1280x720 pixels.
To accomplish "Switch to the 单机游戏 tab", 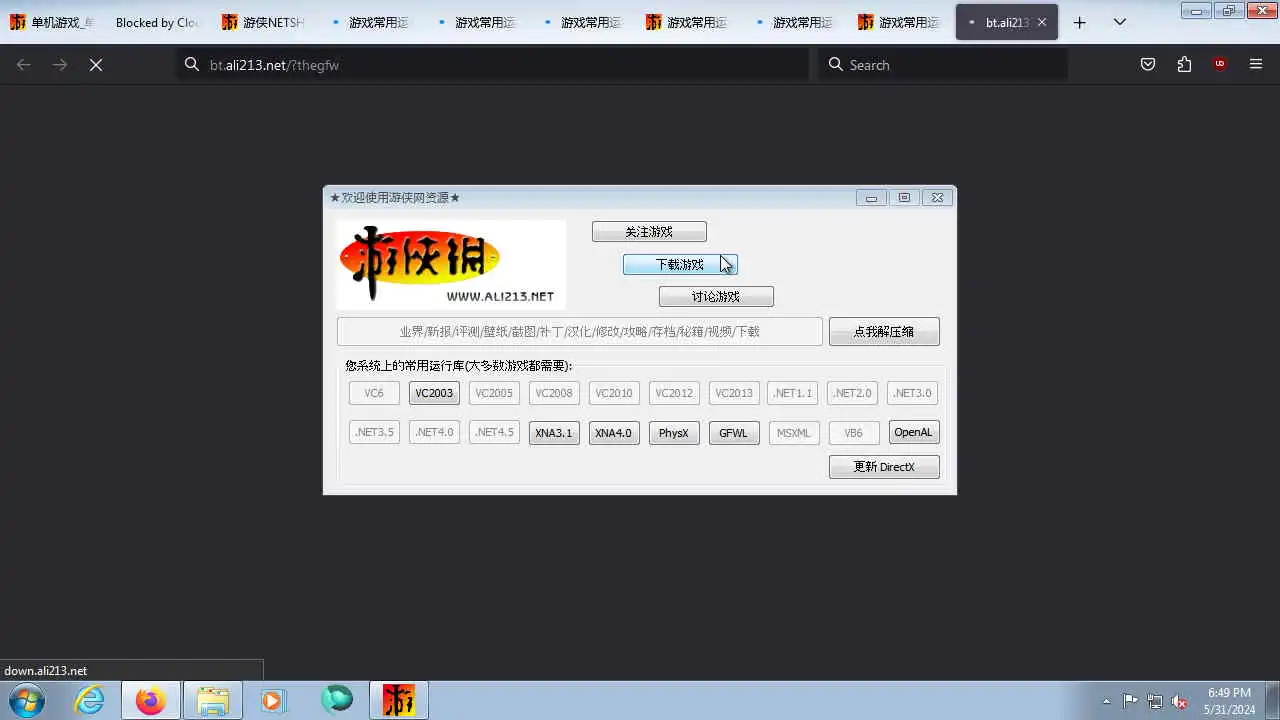I will pos(52,22).
